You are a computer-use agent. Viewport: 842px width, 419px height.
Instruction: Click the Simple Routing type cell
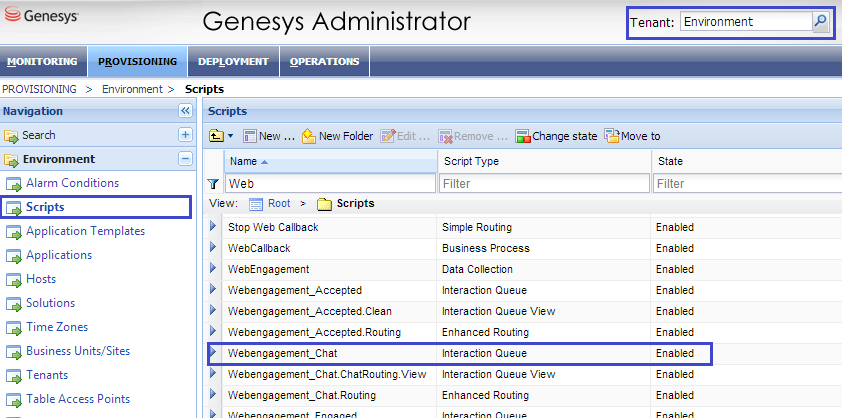(x=476, y=228)
